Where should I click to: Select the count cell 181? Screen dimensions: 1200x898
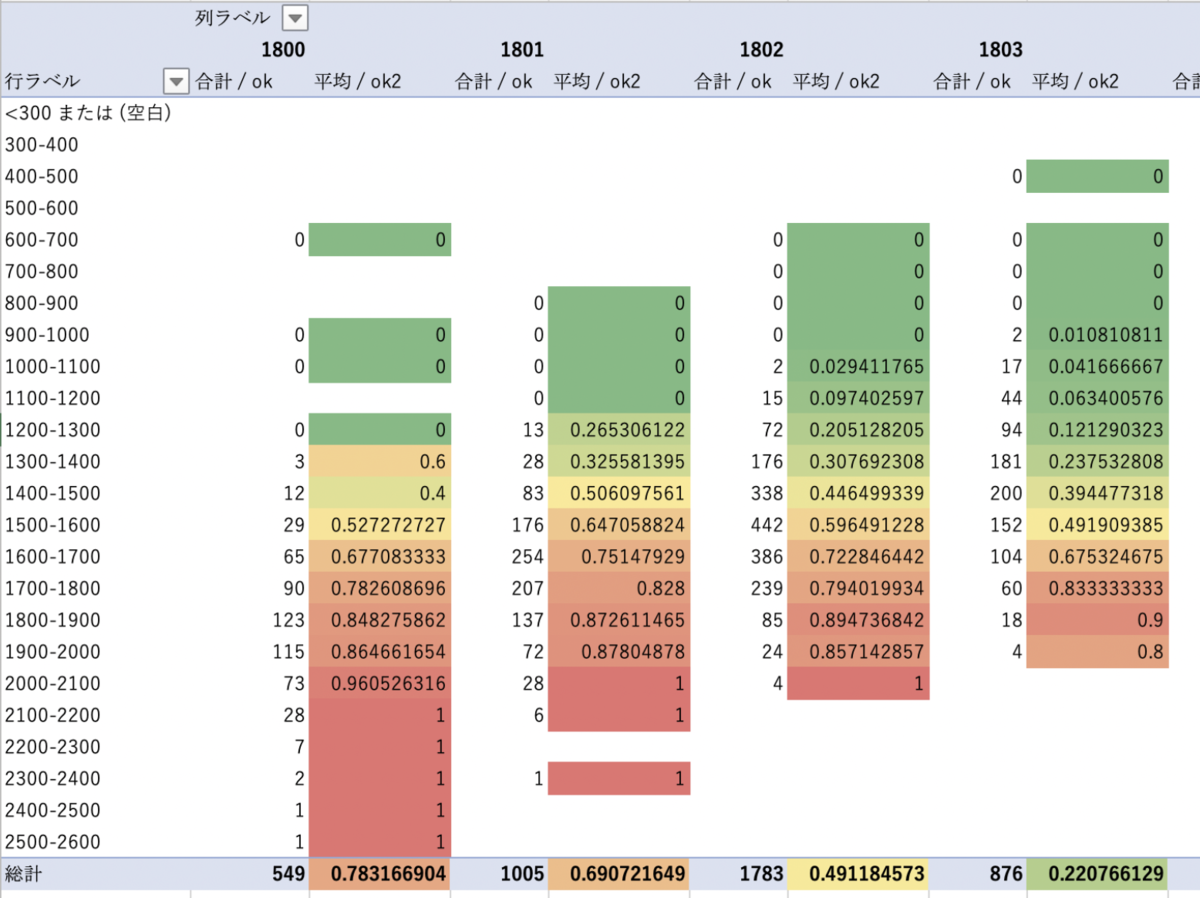pyautogui.click(x=1007, y=462)
